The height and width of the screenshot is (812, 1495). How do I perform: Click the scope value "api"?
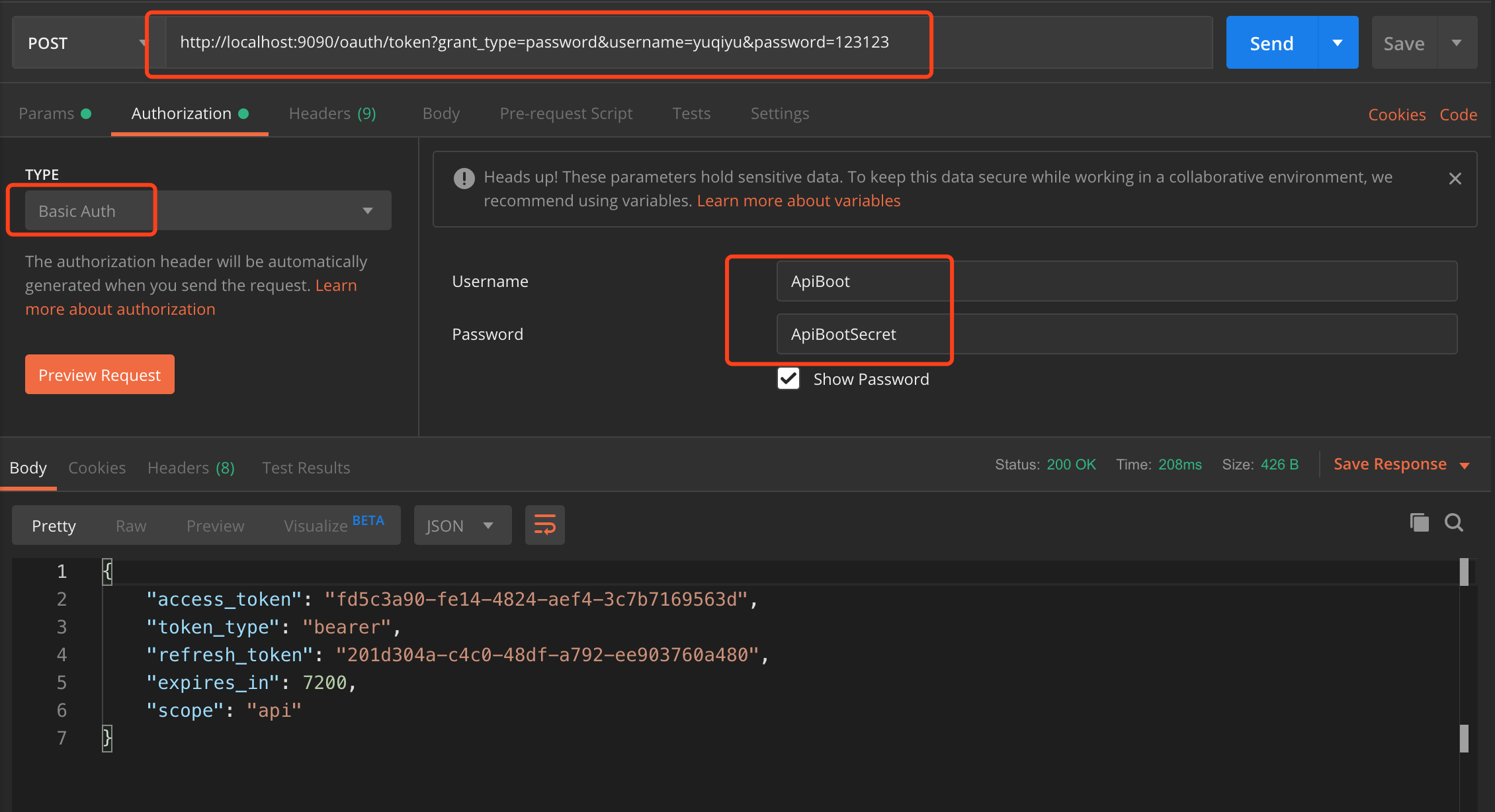point(274,711)
